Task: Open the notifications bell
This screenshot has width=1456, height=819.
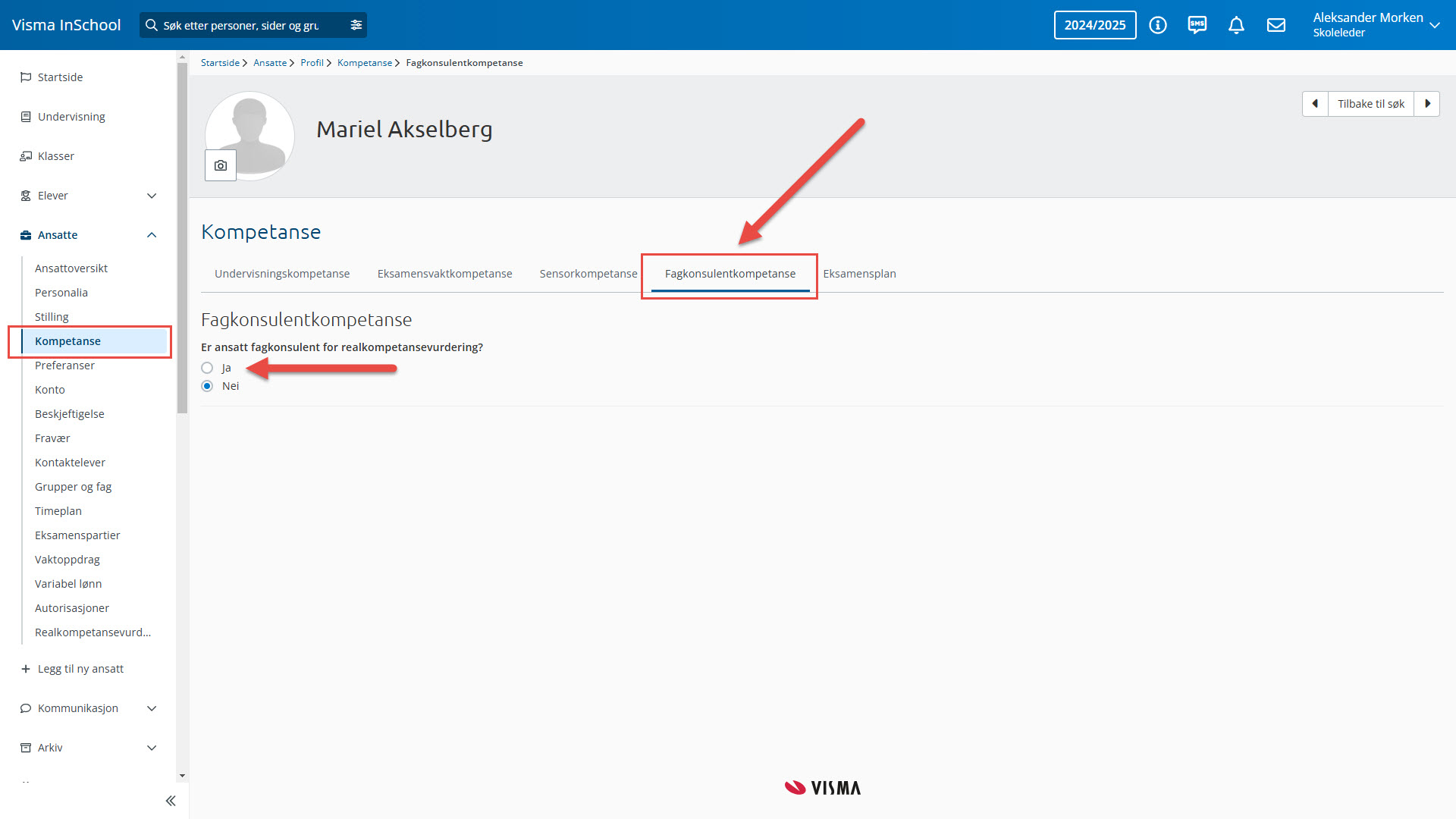Action: click(1236, 25)
